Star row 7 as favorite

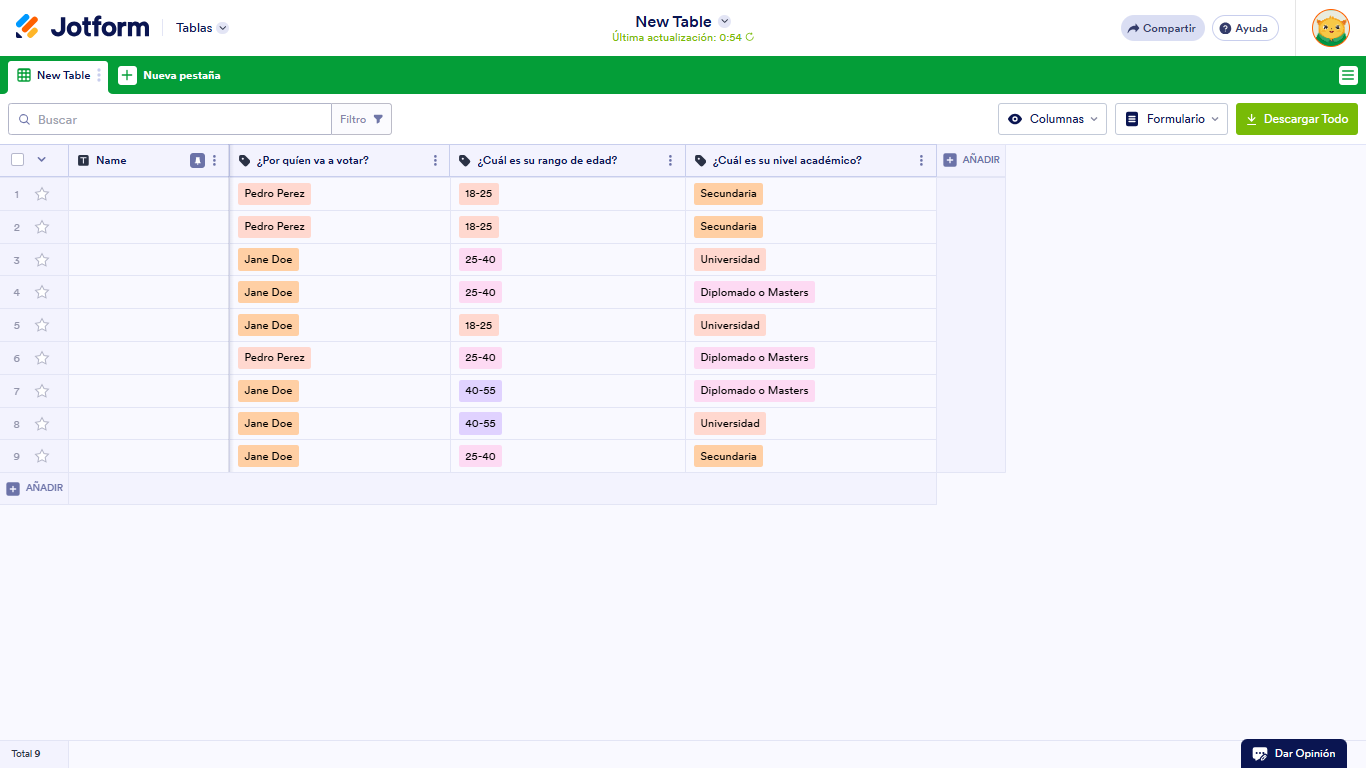tap(41, 390)
